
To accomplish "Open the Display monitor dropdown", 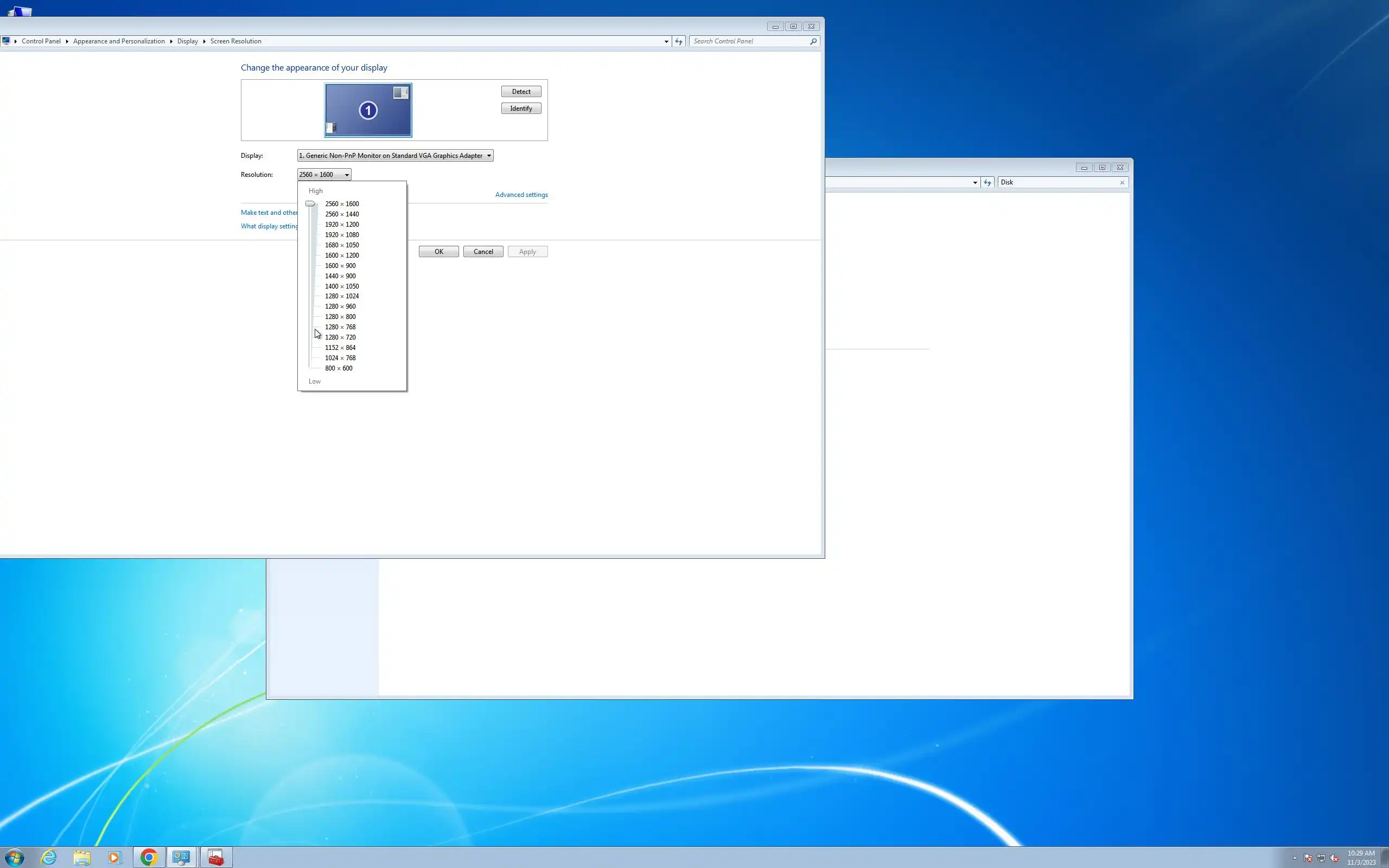I will (395, 156).
